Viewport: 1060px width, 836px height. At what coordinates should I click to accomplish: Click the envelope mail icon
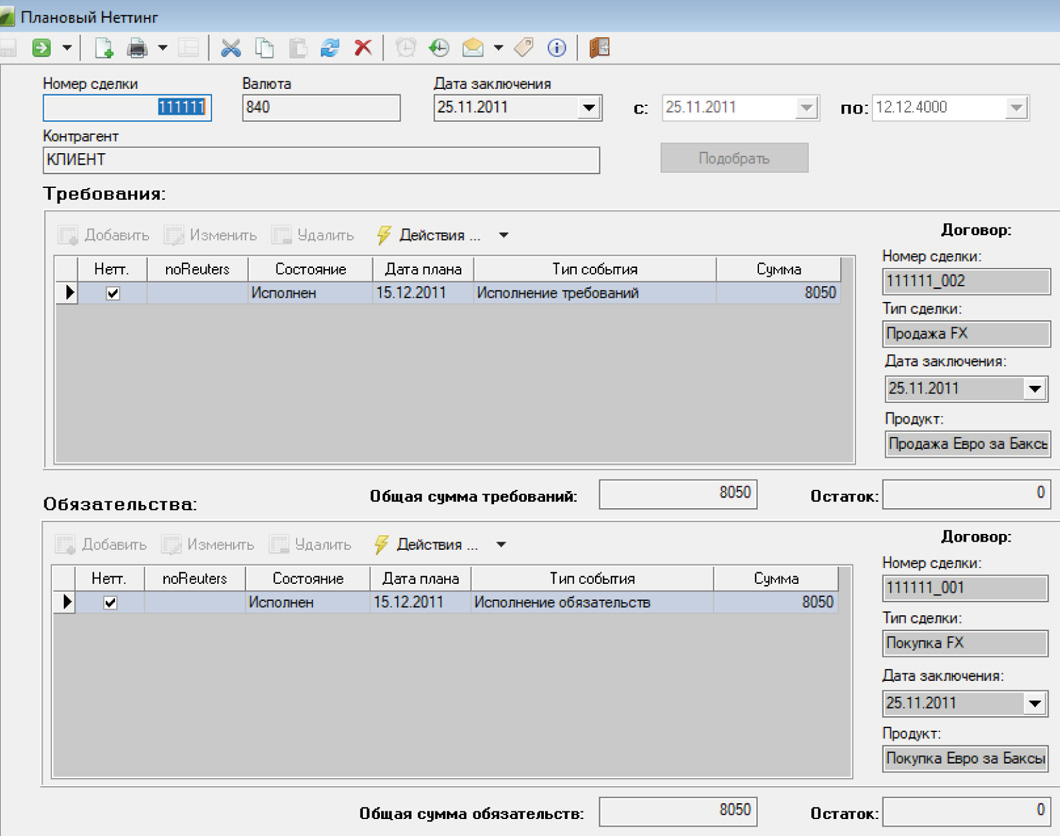(x=472, y=47)
